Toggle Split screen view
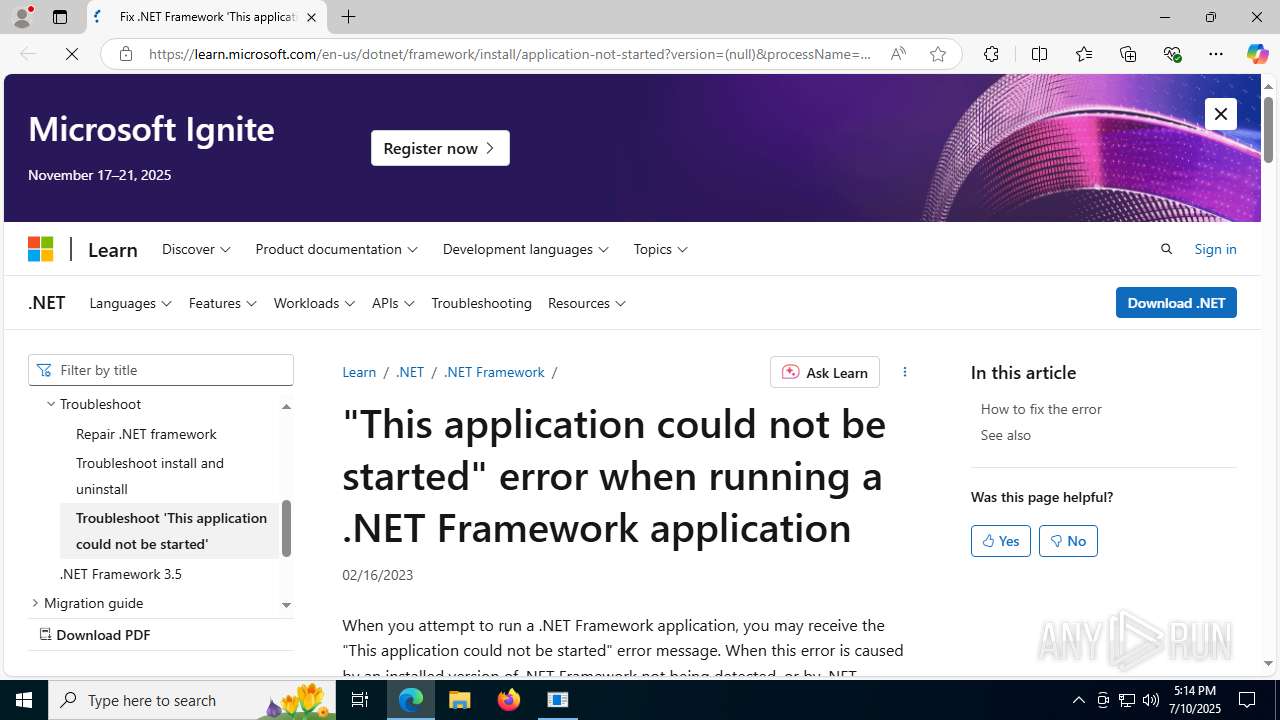Image resolution: width=1280 pixels, height=720 pixels. (1039, 54)
